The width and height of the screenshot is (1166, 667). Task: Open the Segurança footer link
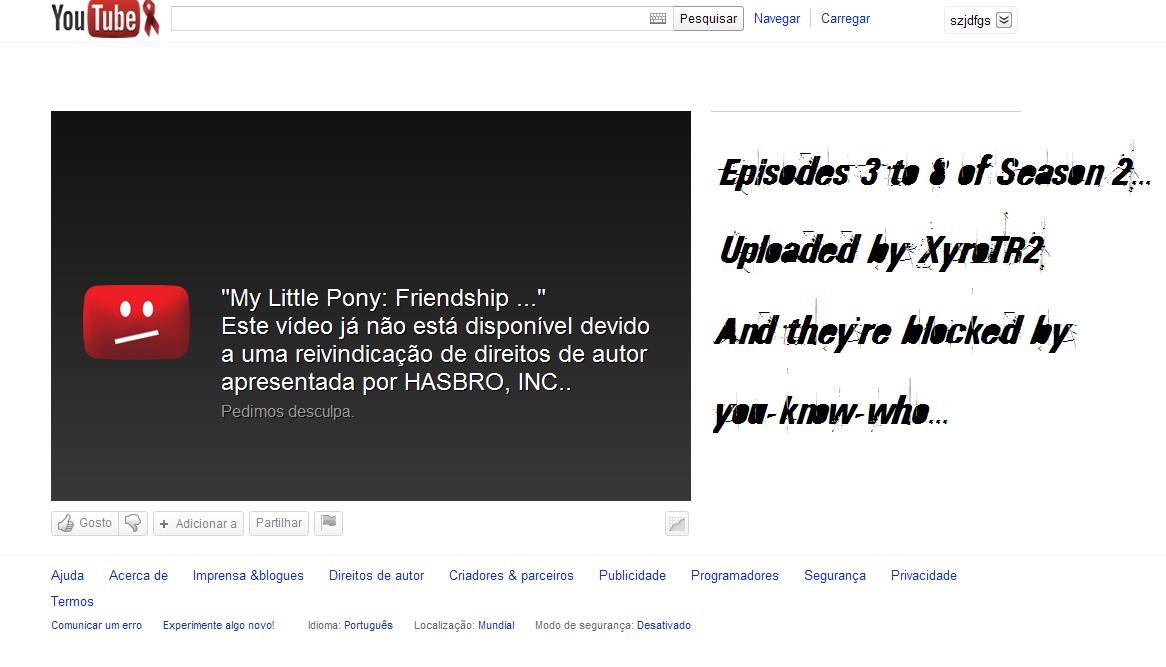(x=834, y=576)
